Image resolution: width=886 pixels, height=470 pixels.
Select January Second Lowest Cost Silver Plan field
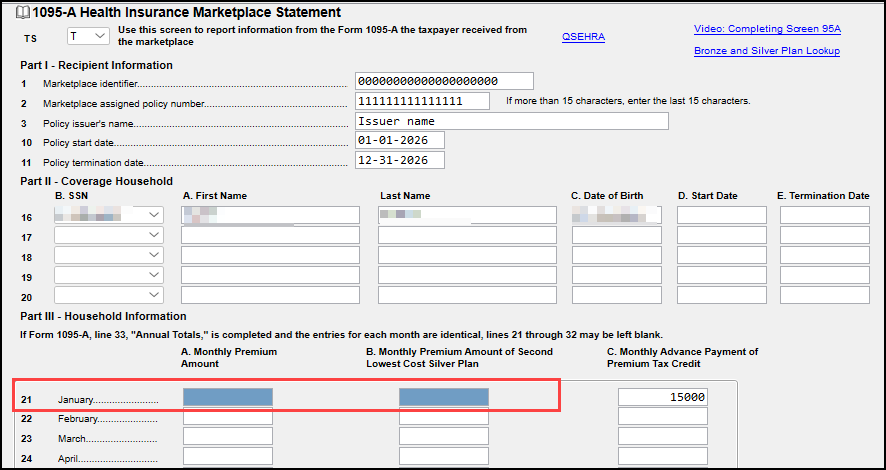(444, 397)
